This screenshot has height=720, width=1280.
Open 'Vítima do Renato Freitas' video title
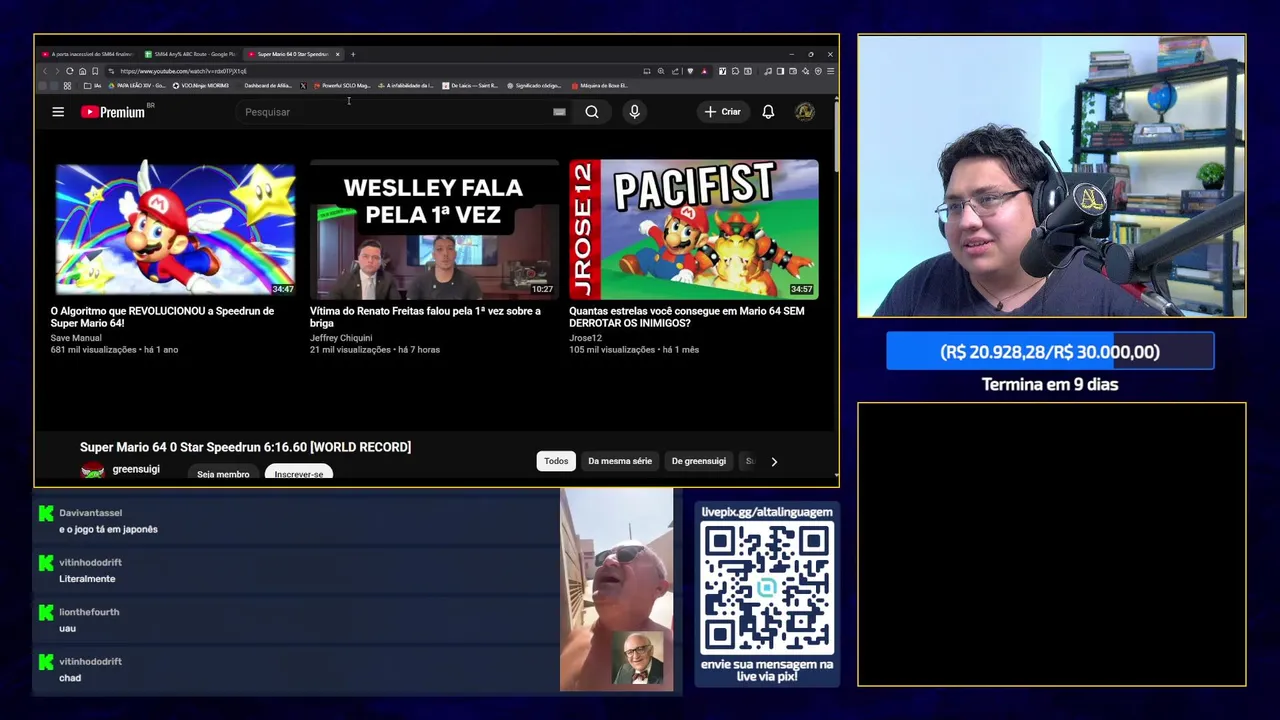click(425, 317)
